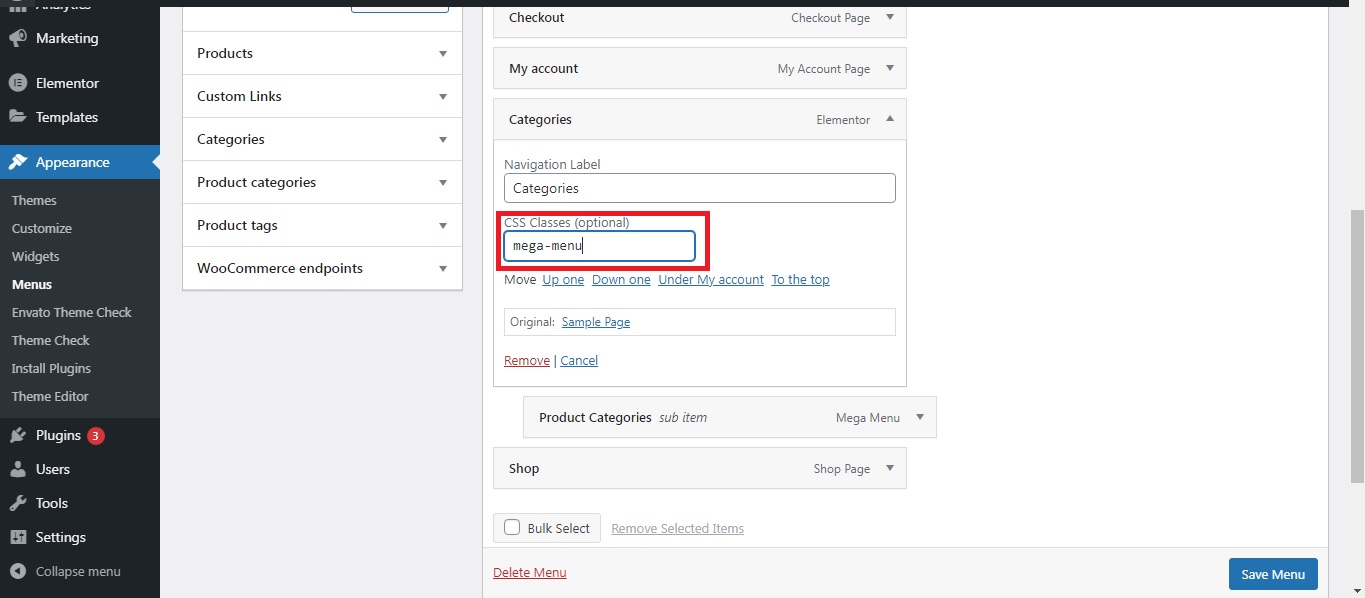Click the Users person icon

17,469
